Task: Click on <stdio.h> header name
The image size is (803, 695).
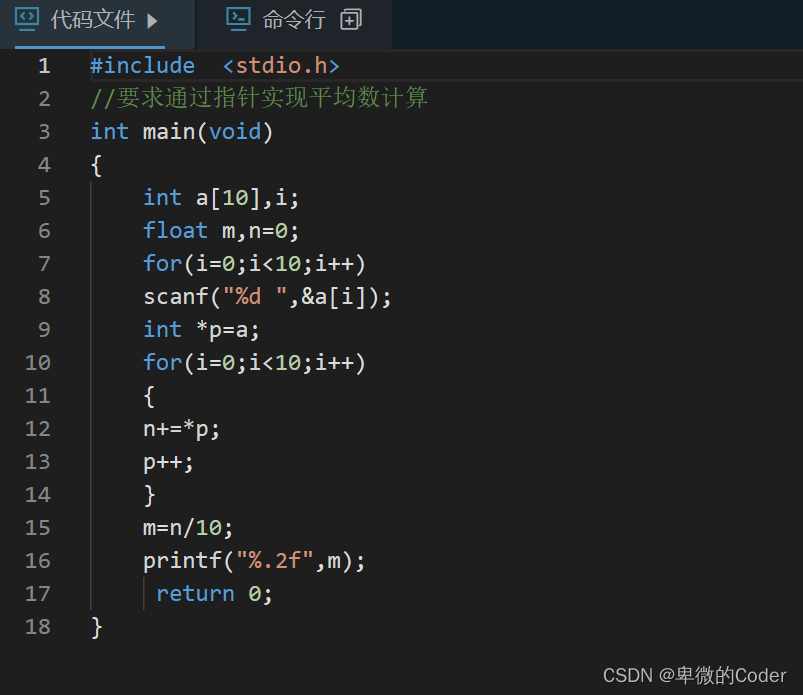Action: click(x=281, y=66)
